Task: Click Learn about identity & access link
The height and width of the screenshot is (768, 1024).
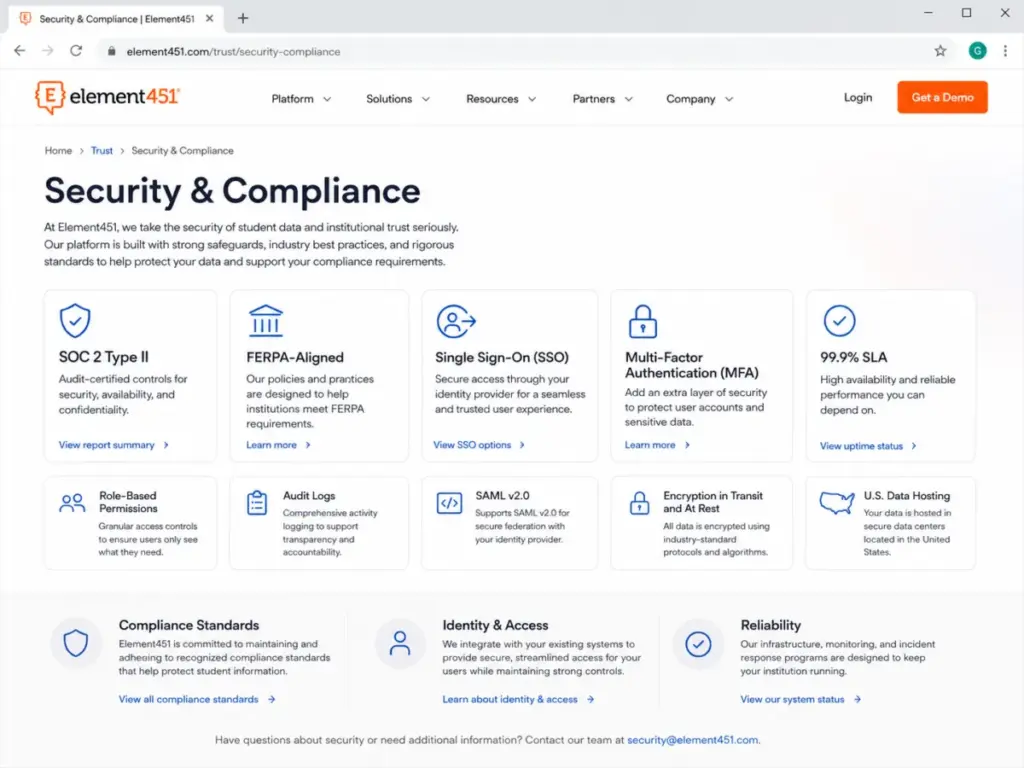Action: [x=518, y=699]
